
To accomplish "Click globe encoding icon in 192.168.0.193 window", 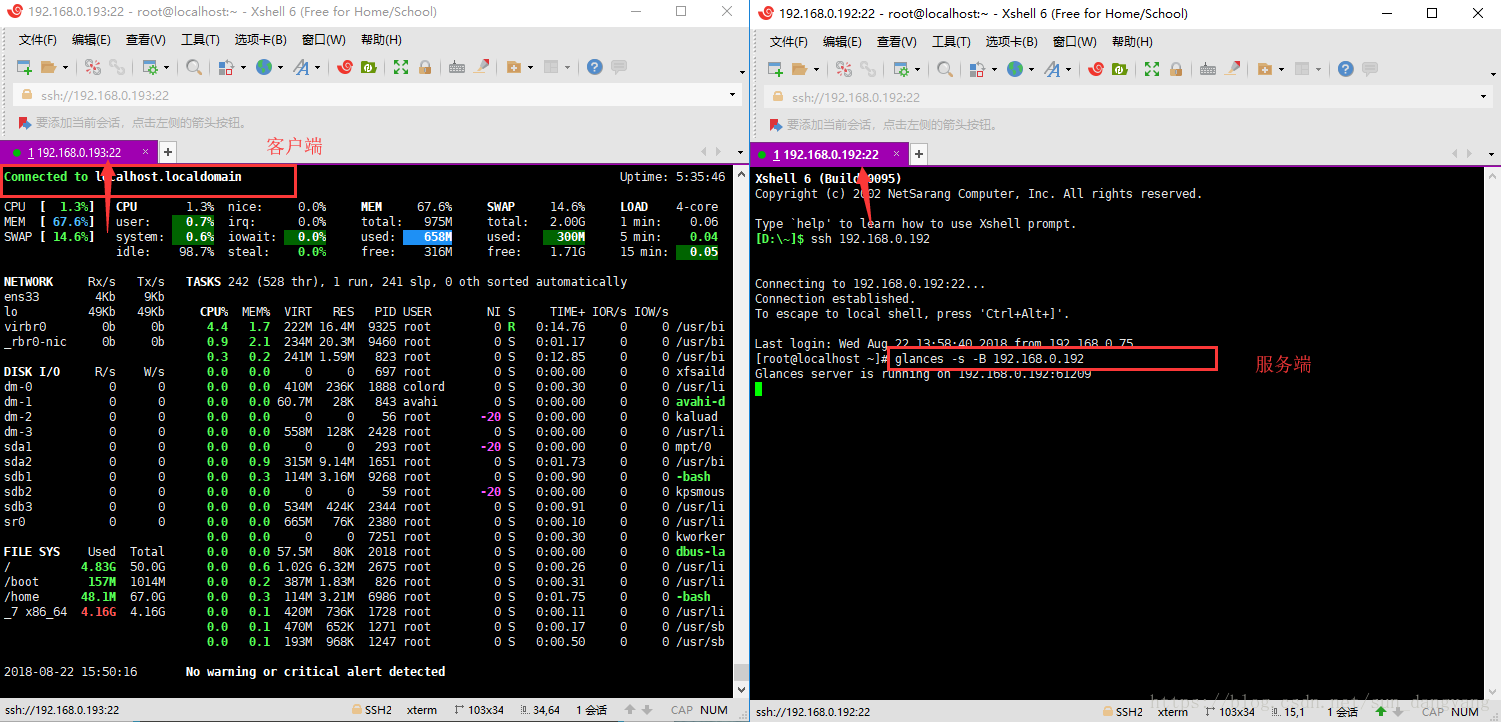I will (264, 67).
